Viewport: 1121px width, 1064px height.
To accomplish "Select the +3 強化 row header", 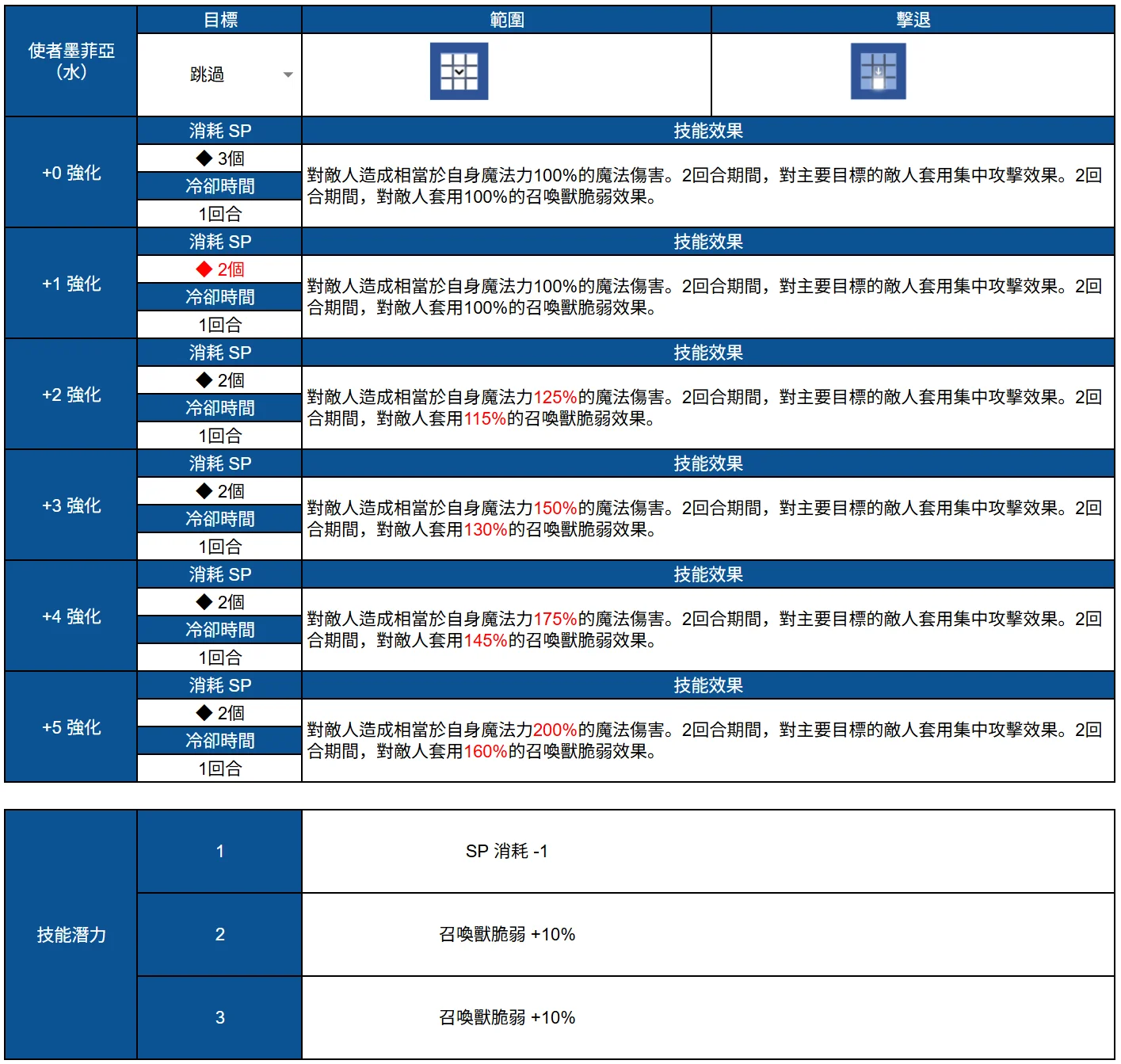I will [x=71, y=505].
